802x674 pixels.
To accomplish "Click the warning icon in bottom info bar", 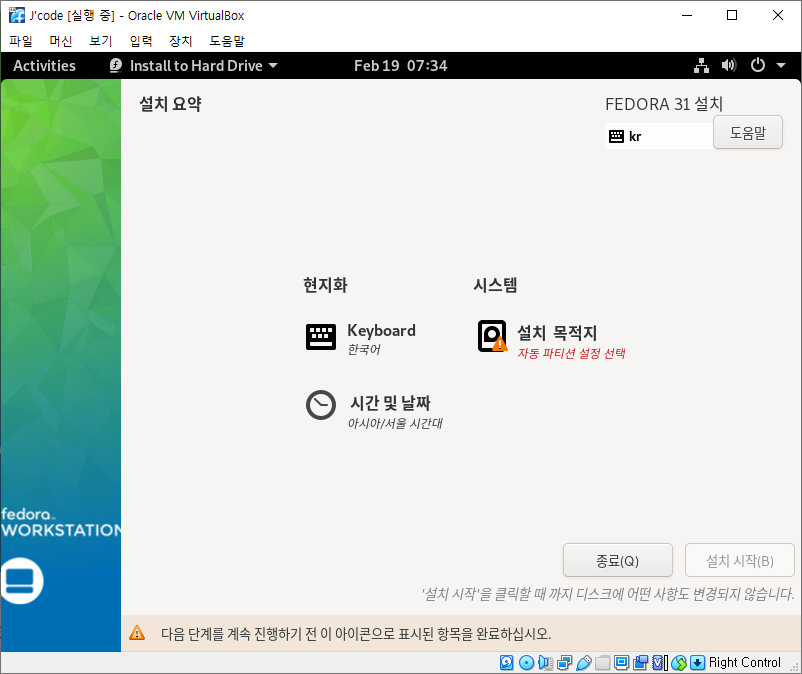I will [137, 633].
